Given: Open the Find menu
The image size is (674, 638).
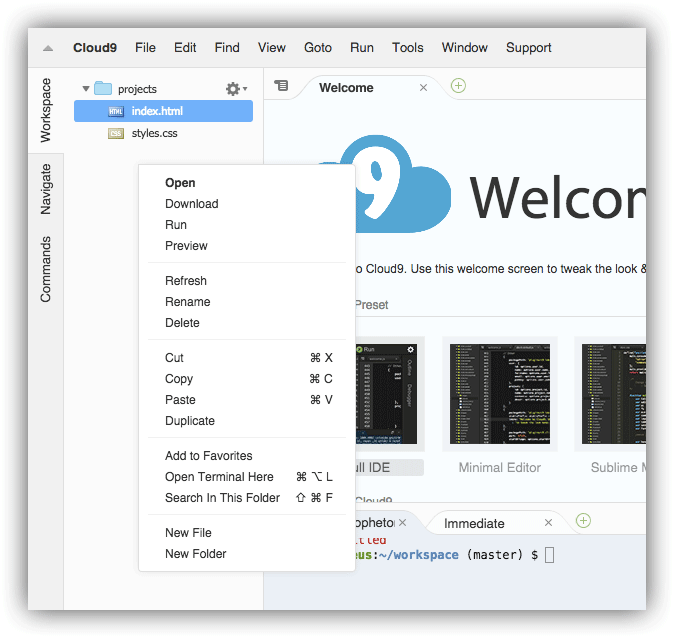Looking at the screenshot, I should pos(227,48).
